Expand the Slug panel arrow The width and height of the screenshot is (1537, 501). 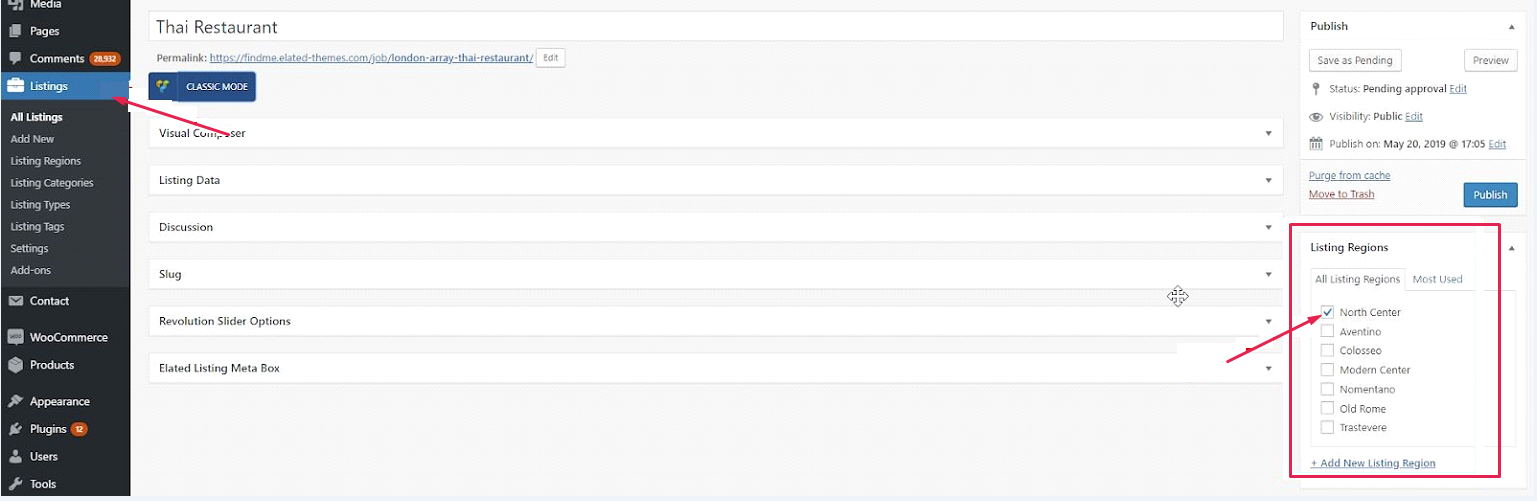point(1268,274)
